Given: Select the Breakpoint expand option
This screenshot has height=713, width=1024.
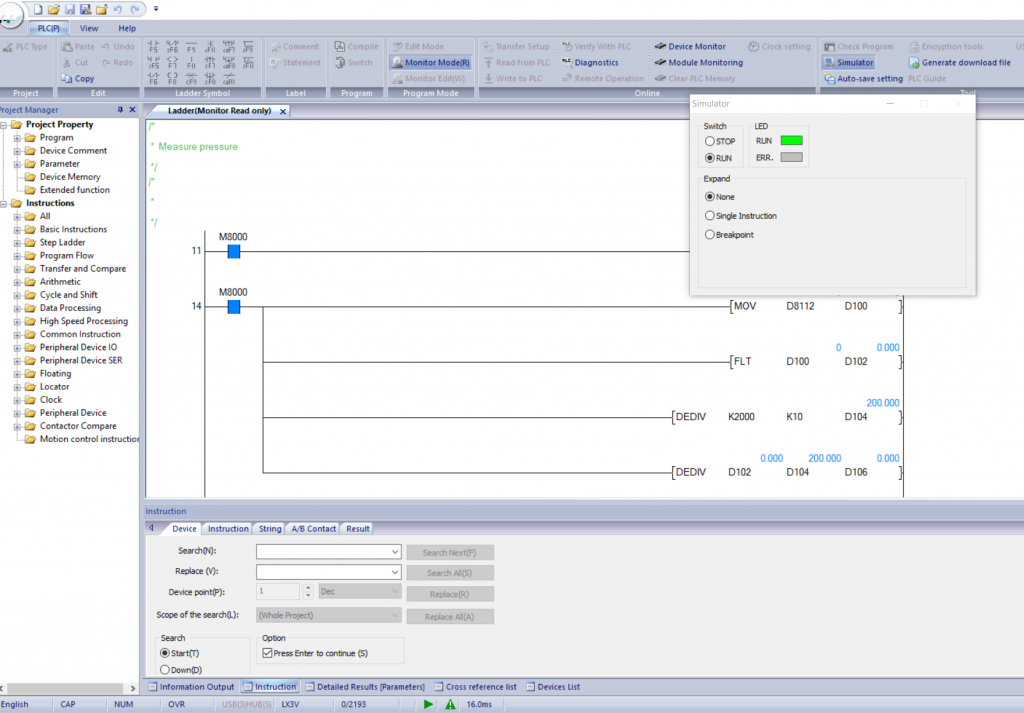Looking at the screenshot, I should (x=710, y=234).
